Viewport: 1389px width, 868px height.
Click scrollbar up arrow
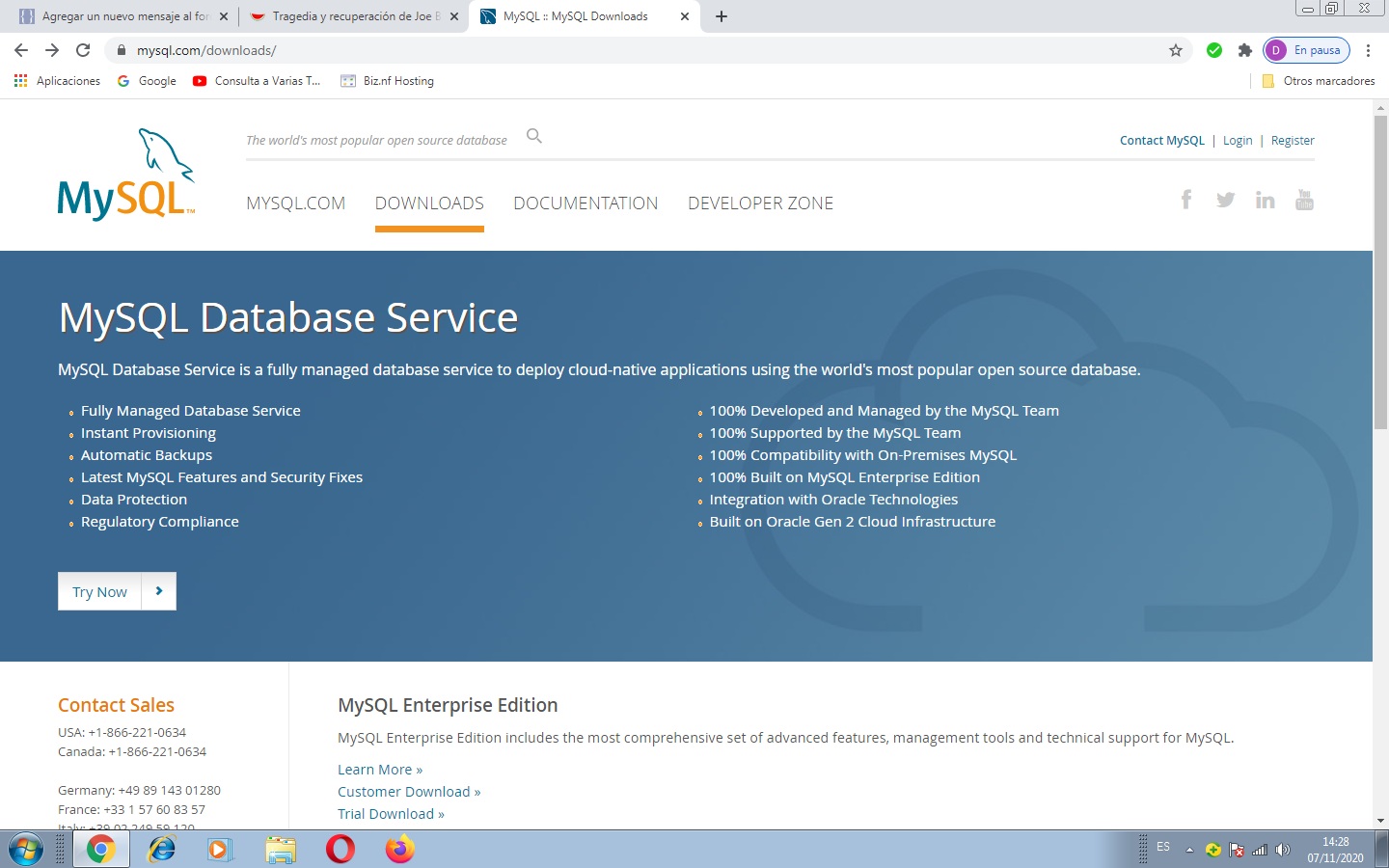(1380, 107)
